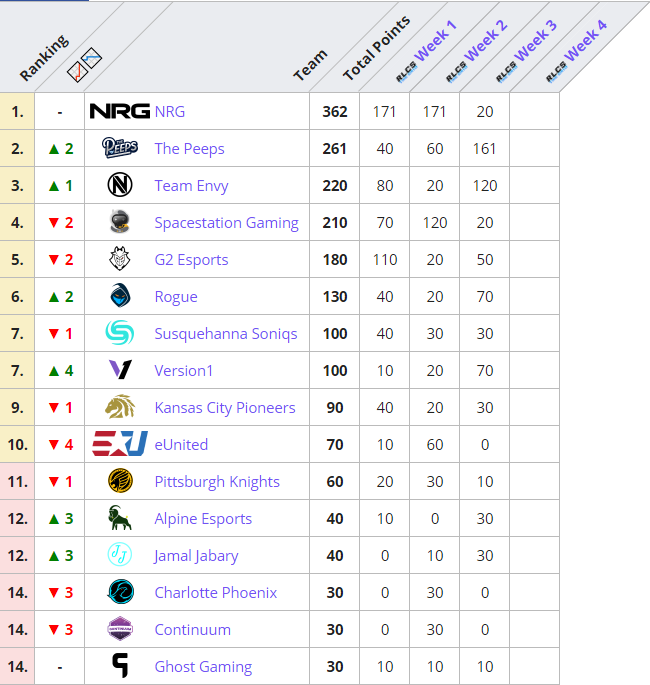This screenshot has width=650, height=685.
Task: Open the G2 Esports link
Action: pyautogui.click(x=191, y=259)
